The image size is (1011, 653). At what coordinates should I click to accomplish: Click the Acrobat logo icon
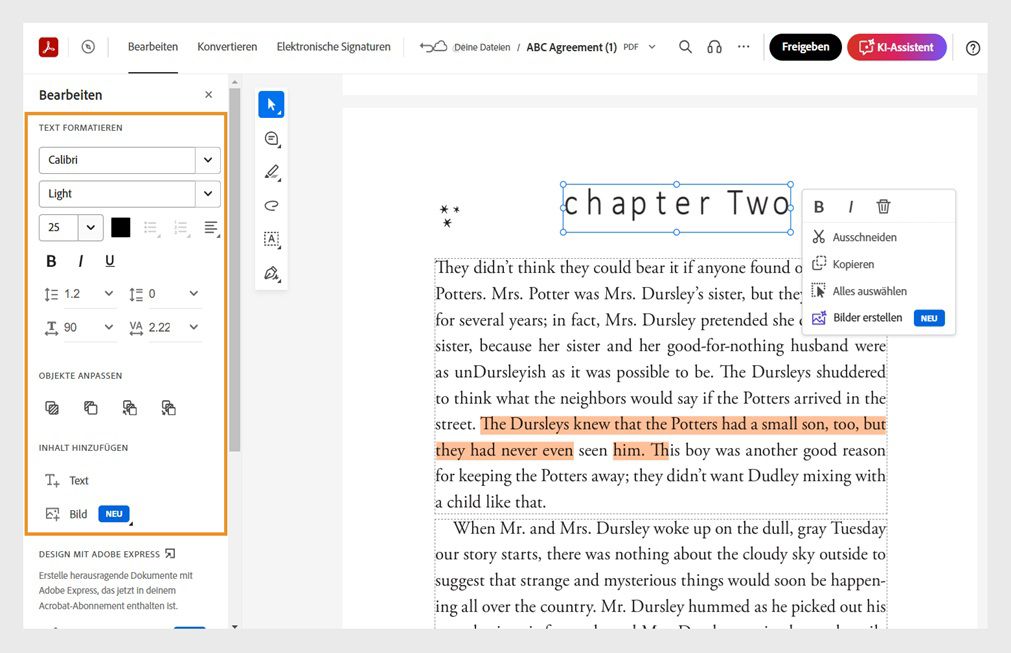(47, 46)
